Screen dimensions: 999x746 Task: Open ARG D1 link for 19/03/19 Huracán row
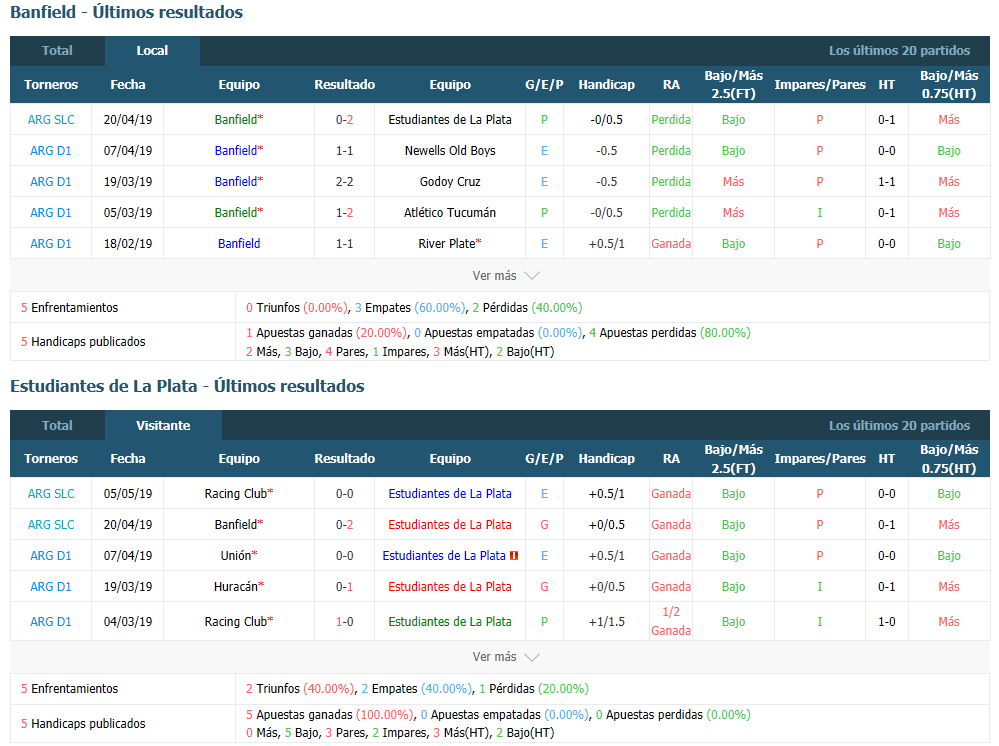51,587
